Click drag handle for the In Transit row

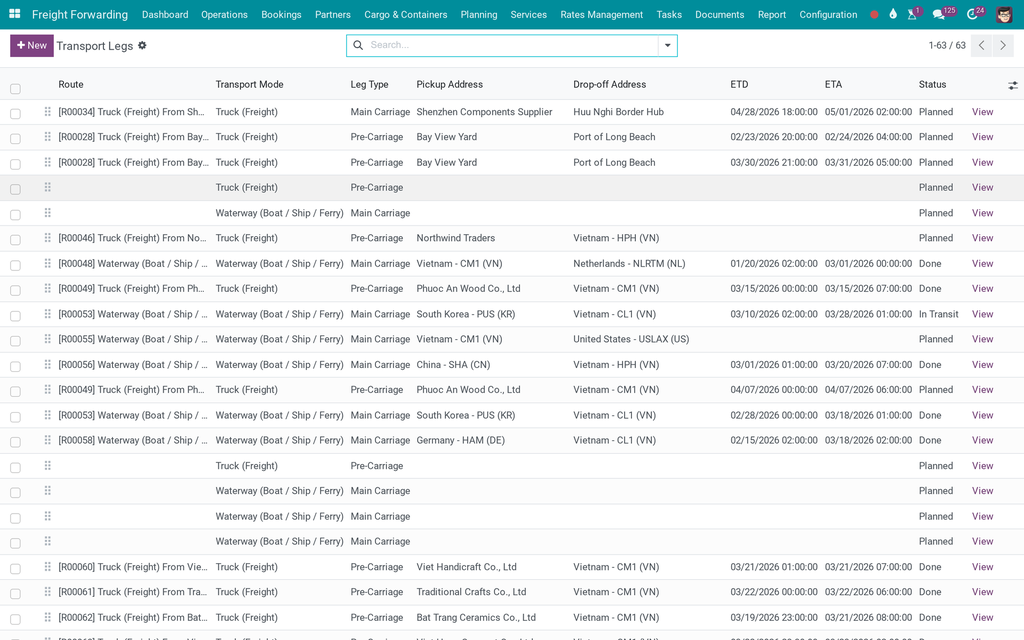point(48,313)
